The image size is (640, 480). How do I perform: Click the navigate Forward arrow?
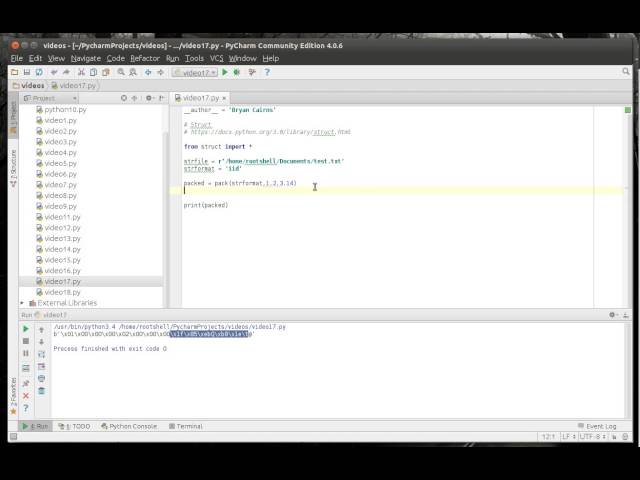point(160,72)
